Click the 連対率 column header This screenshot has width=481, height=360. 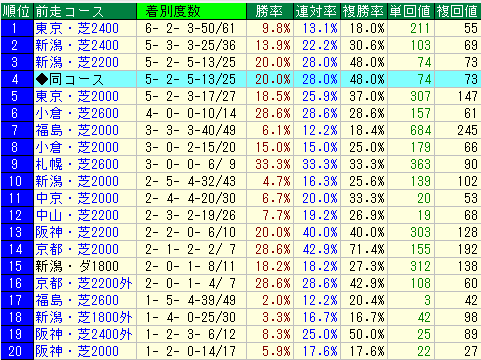coord(317,11)
